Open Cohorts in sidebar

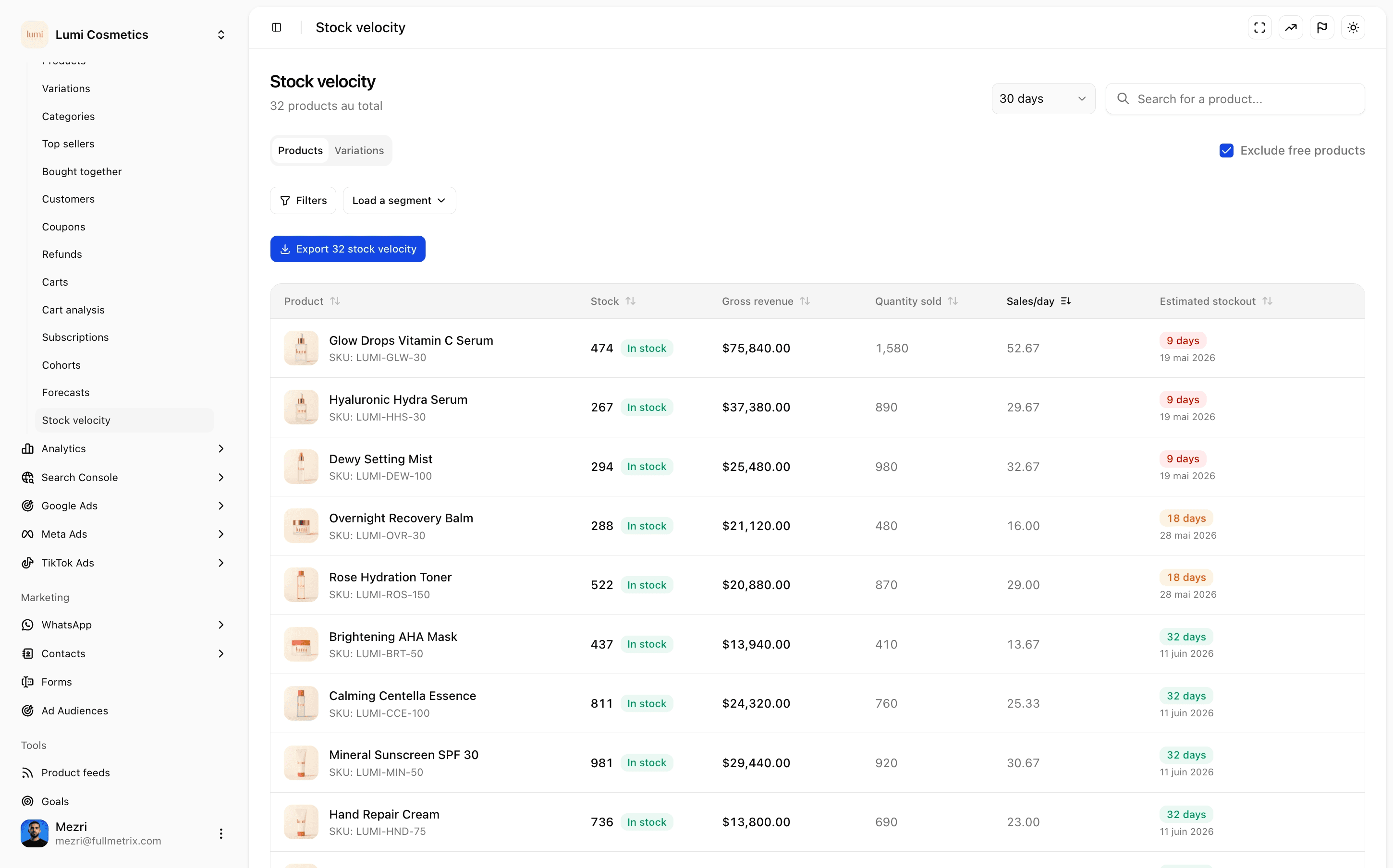pyautogui.click(x=61, y=365)
